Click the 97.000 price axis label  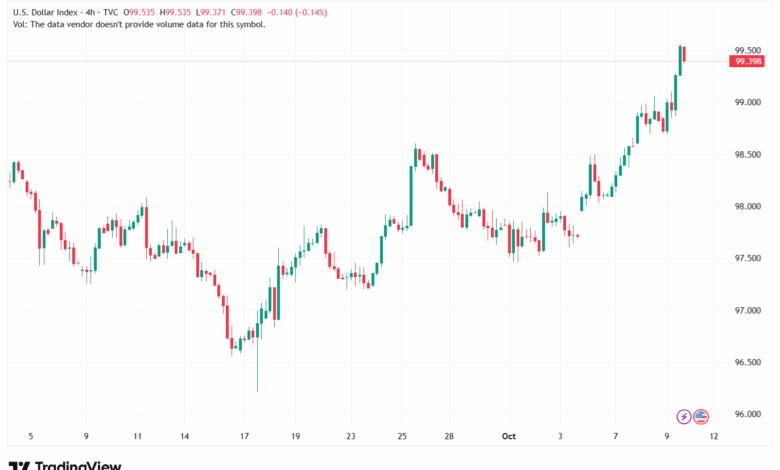click(748, 310)
